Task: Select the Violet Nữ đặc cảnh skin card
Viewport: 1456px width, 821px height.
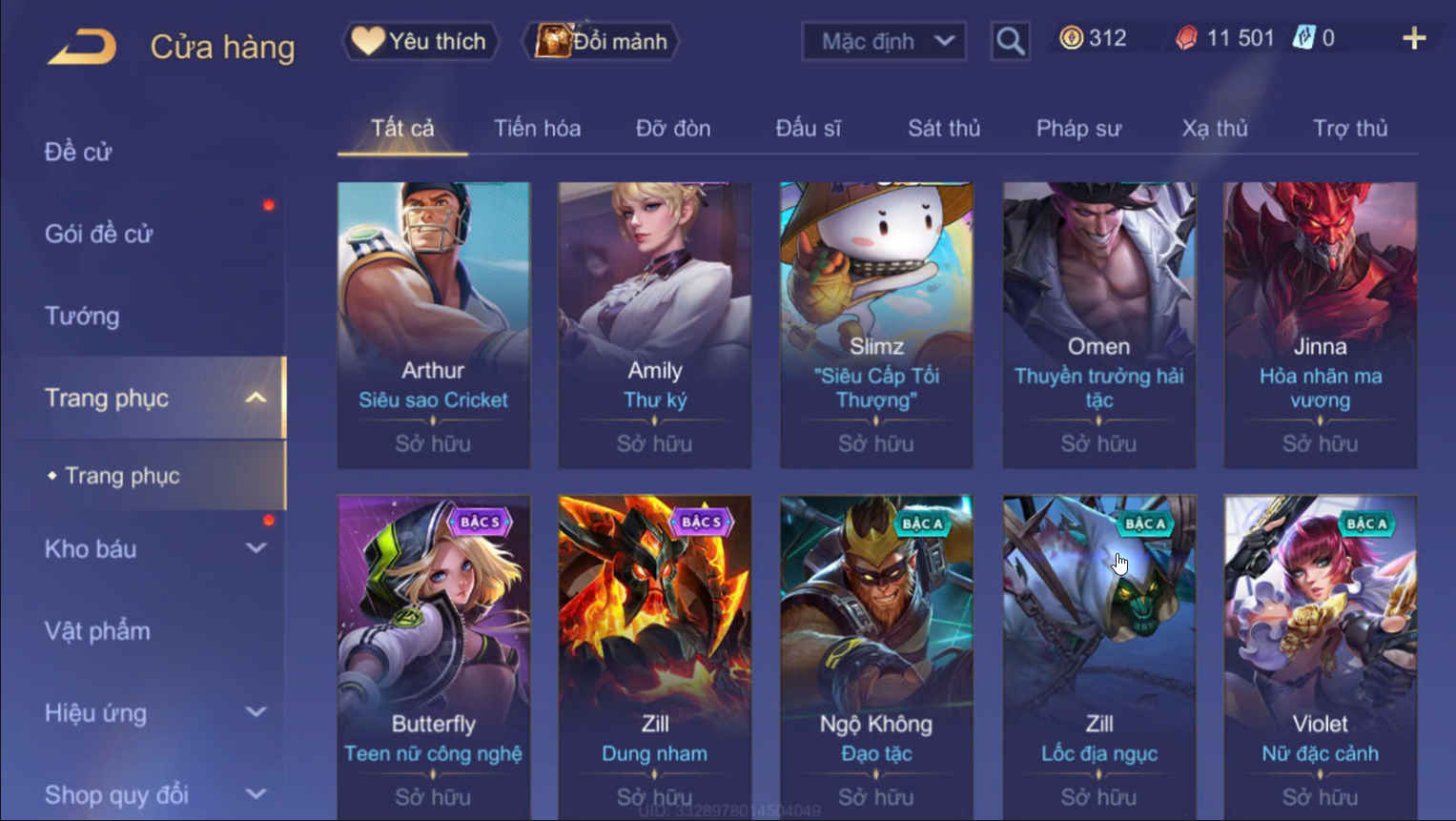Action: click(x=1320, y=658)
